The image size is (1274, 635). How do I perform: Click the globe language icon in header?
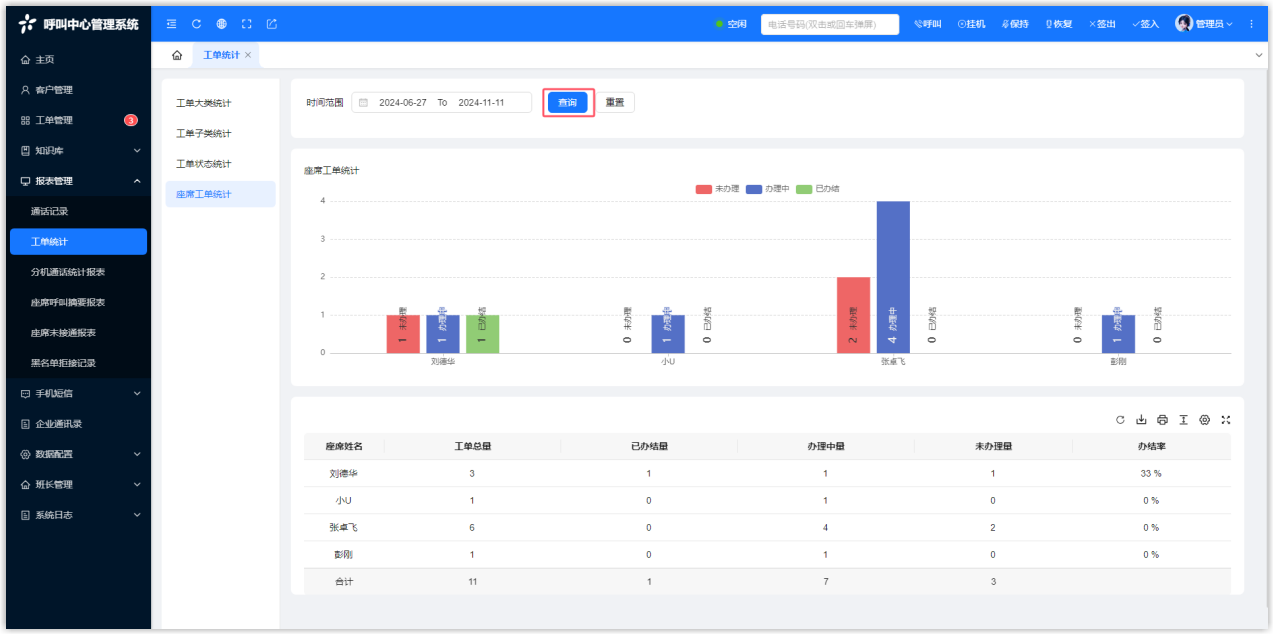click(221, 24)
